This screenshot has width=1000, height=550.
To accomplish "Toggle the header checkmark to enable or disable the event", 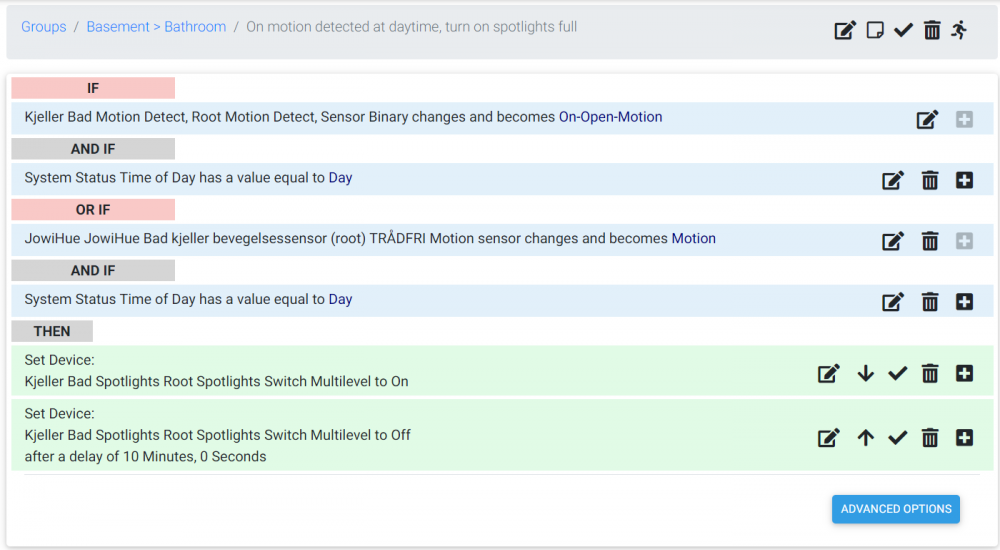I will (903, 30).
